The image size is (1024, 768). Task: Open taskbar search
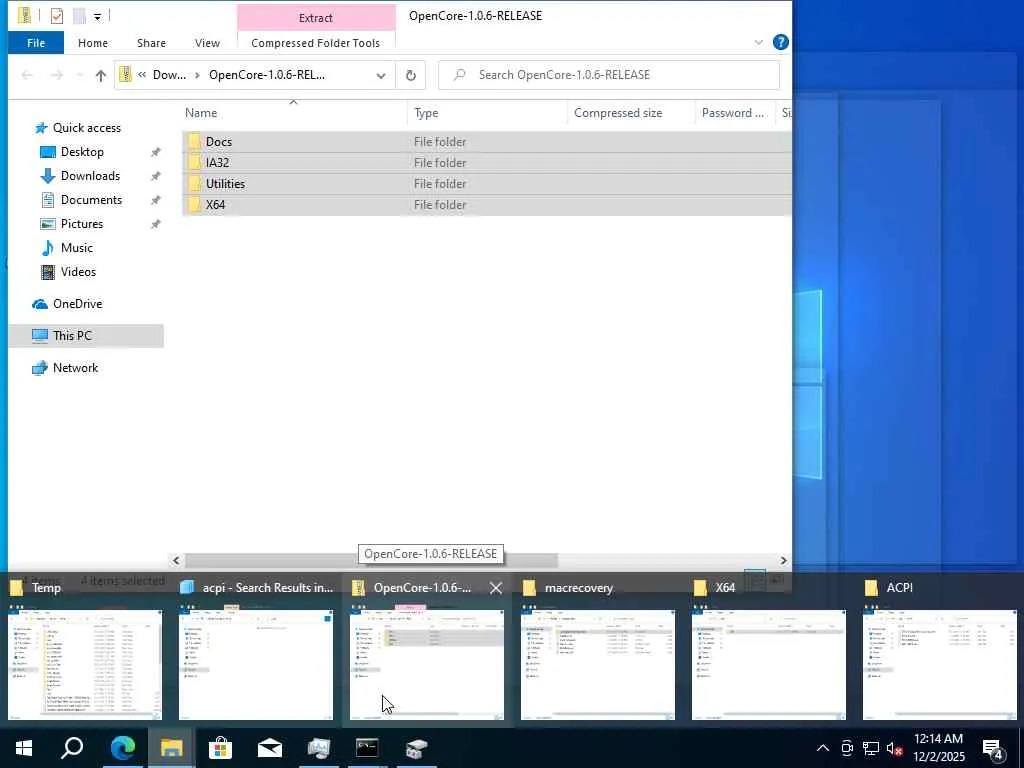pos(72,748)
